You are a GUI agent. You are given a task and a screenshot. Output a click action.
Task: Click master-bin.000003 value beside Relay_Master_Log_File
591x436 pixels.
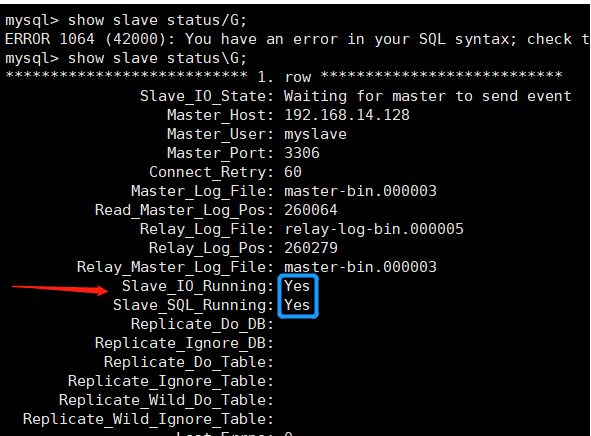[x=360, y=267]
